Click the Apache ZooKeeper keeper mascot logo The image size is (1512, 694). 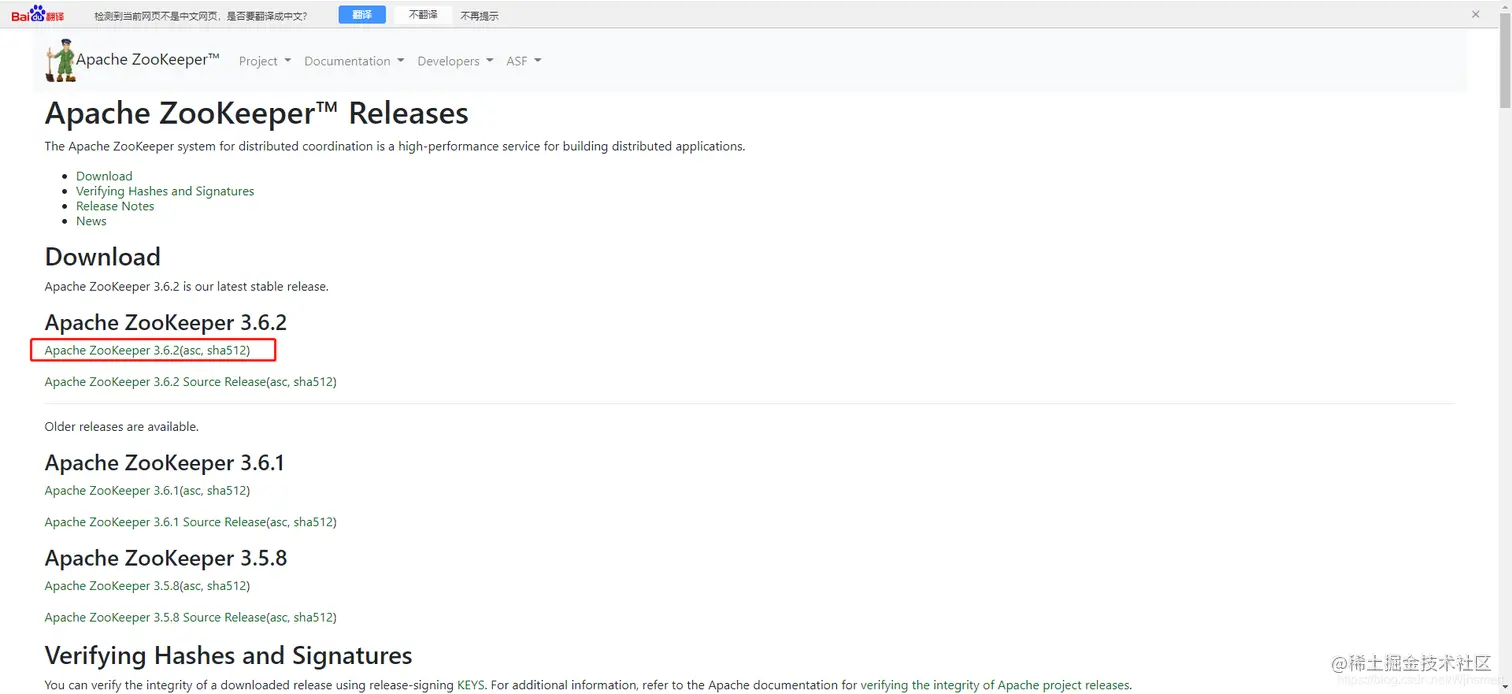coord(60,60)
